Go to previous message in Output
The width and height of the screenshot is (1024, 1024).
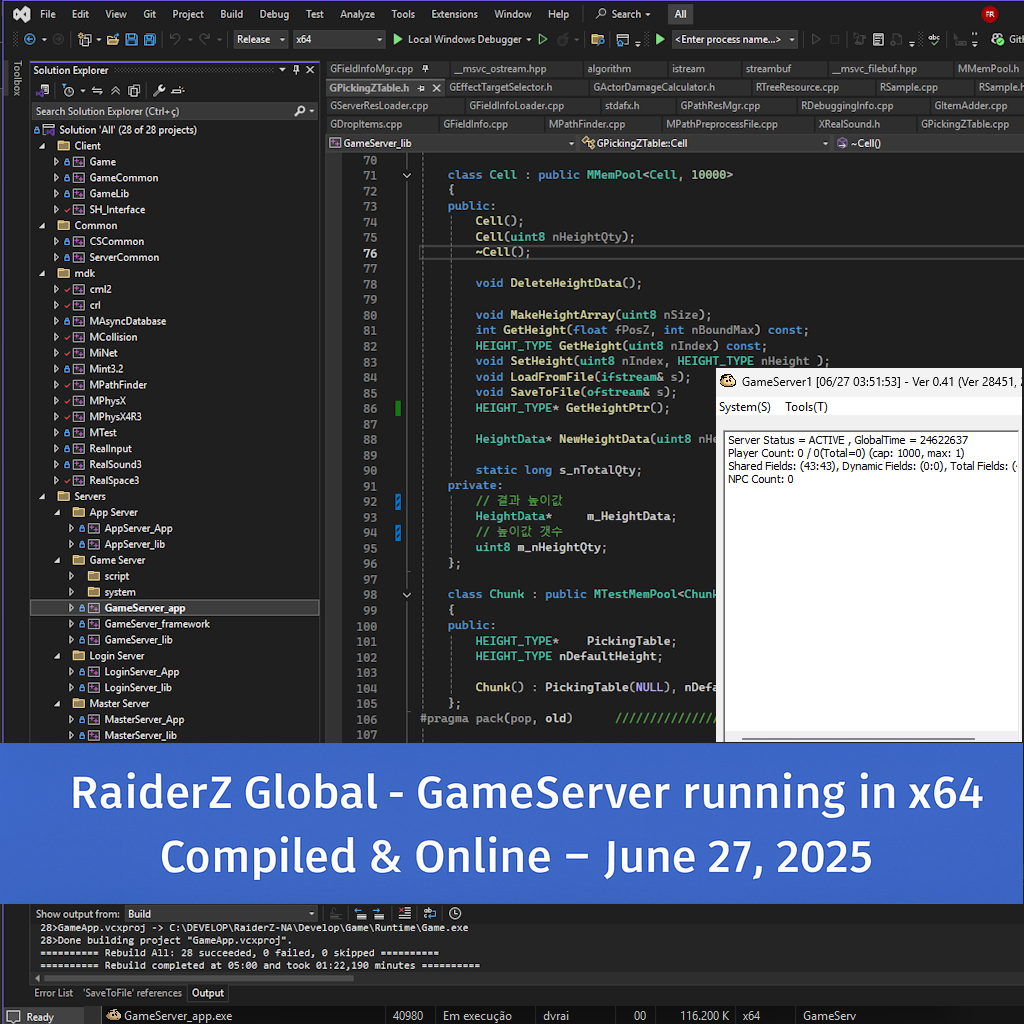point(360,914)
